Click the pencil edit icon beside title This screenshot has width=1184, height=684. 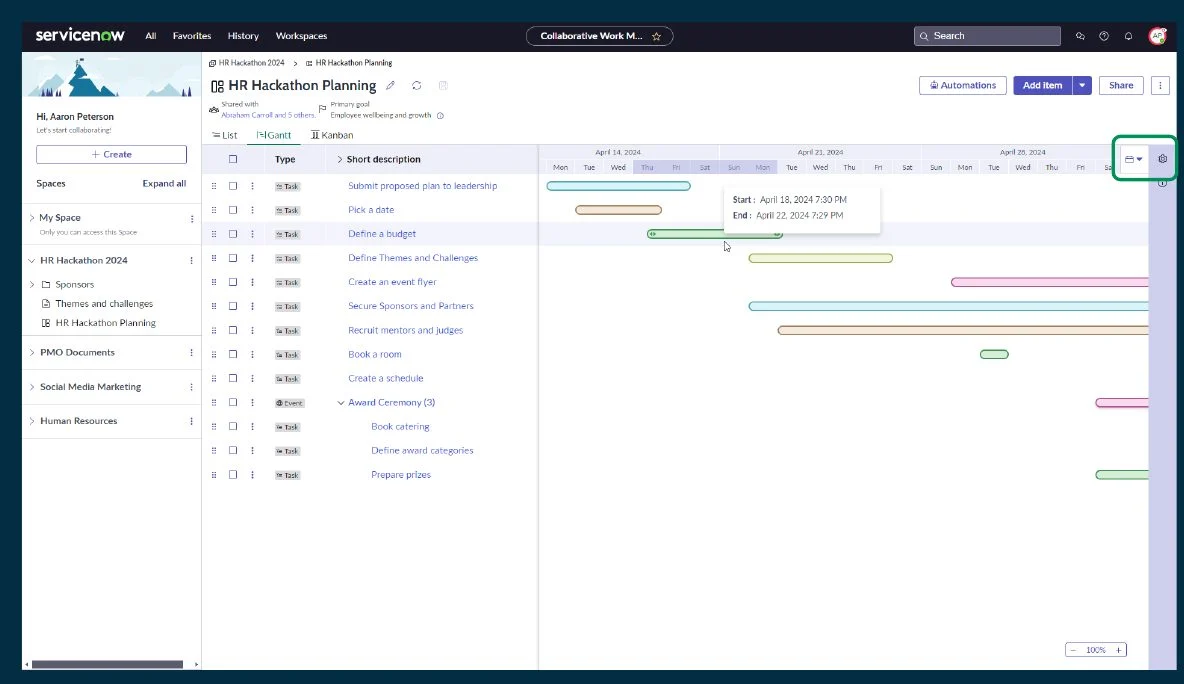tap(390, 85)
